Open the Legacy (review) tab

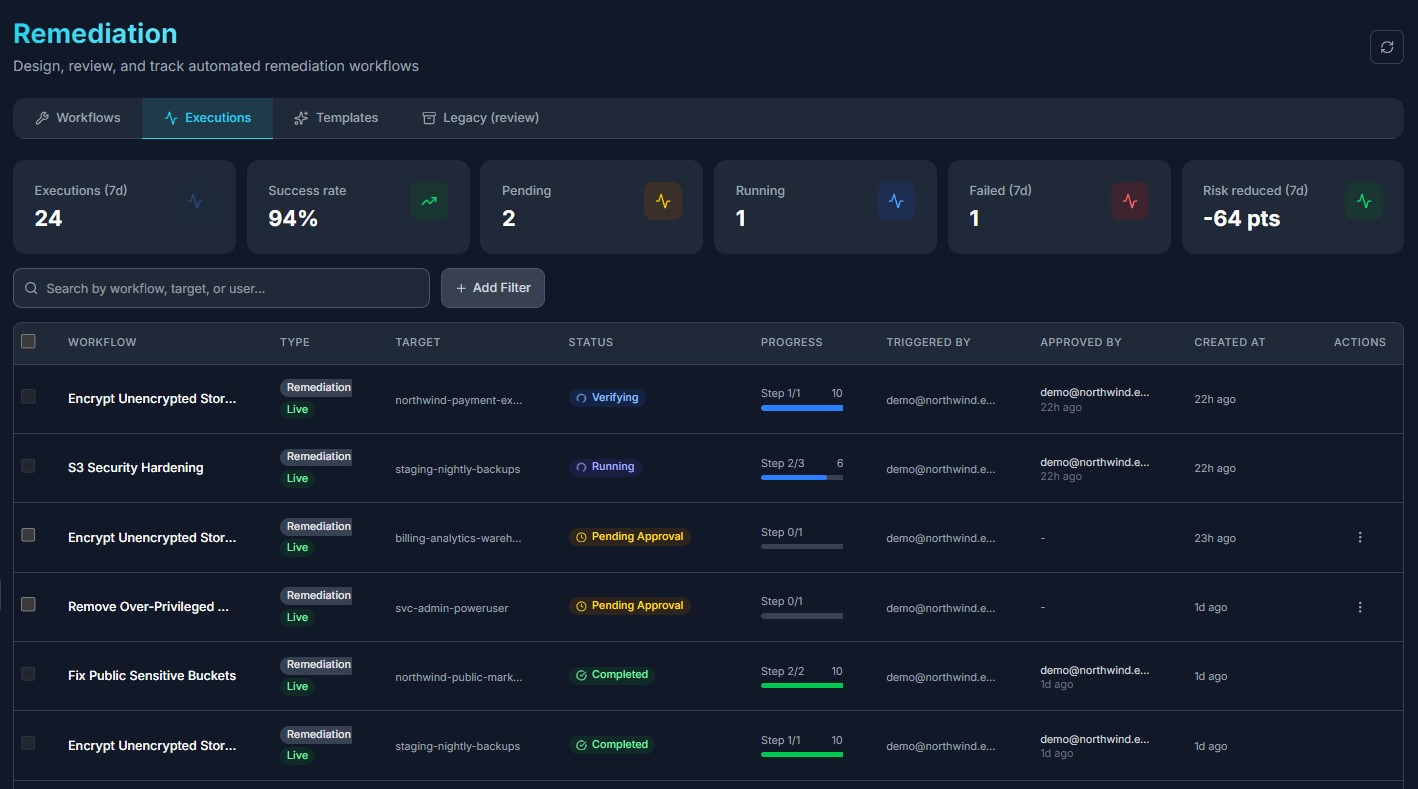tap(480, 118)
